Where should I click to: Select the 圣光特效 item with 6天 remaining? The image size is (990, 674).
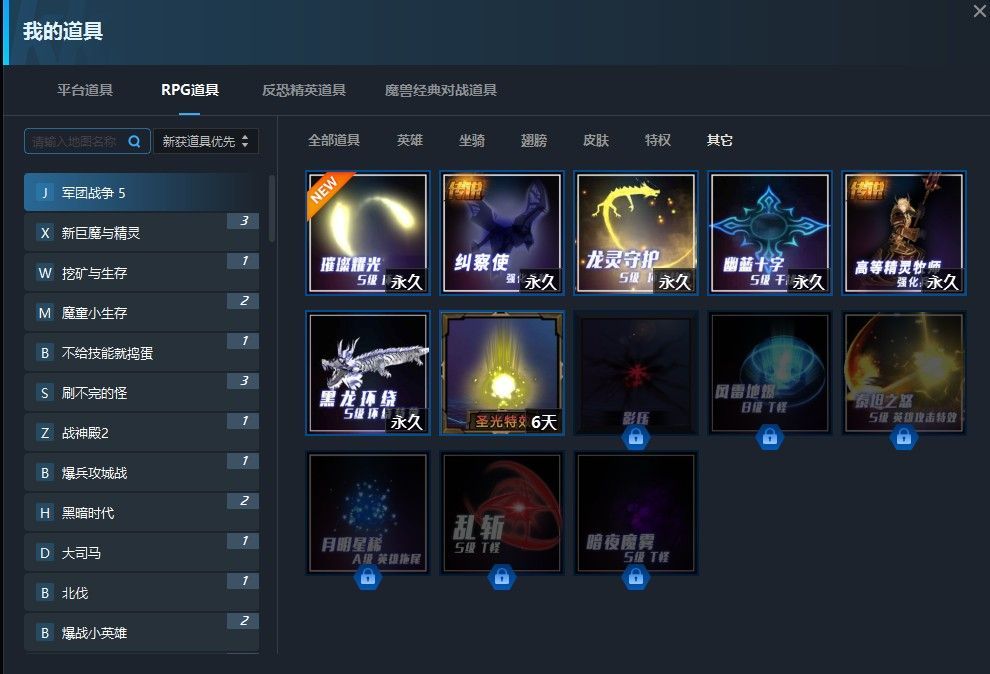[x=502, y=372]
